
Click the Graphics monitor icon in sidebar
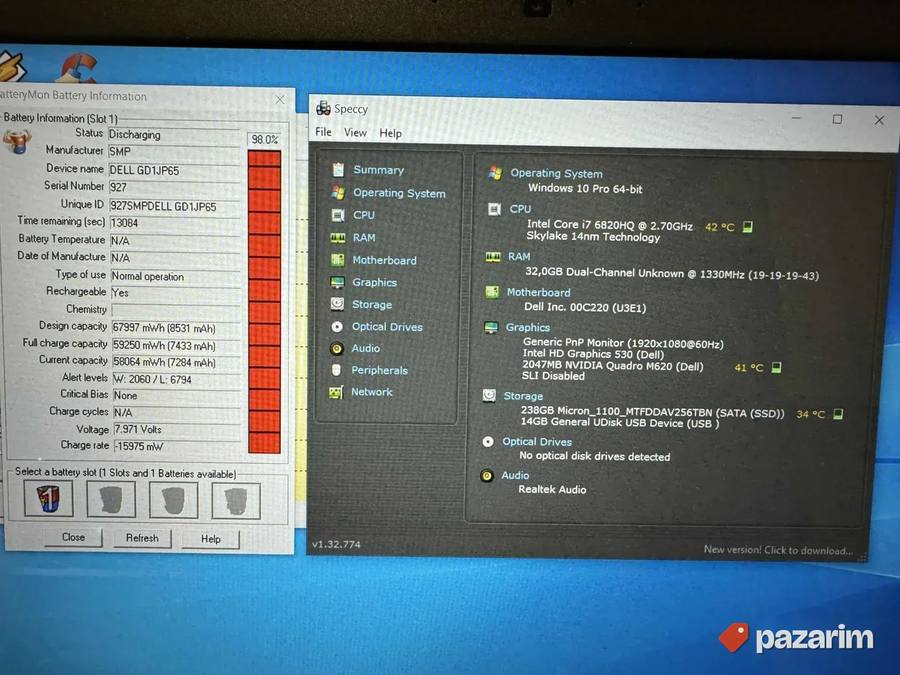click(x=337, y=282)
